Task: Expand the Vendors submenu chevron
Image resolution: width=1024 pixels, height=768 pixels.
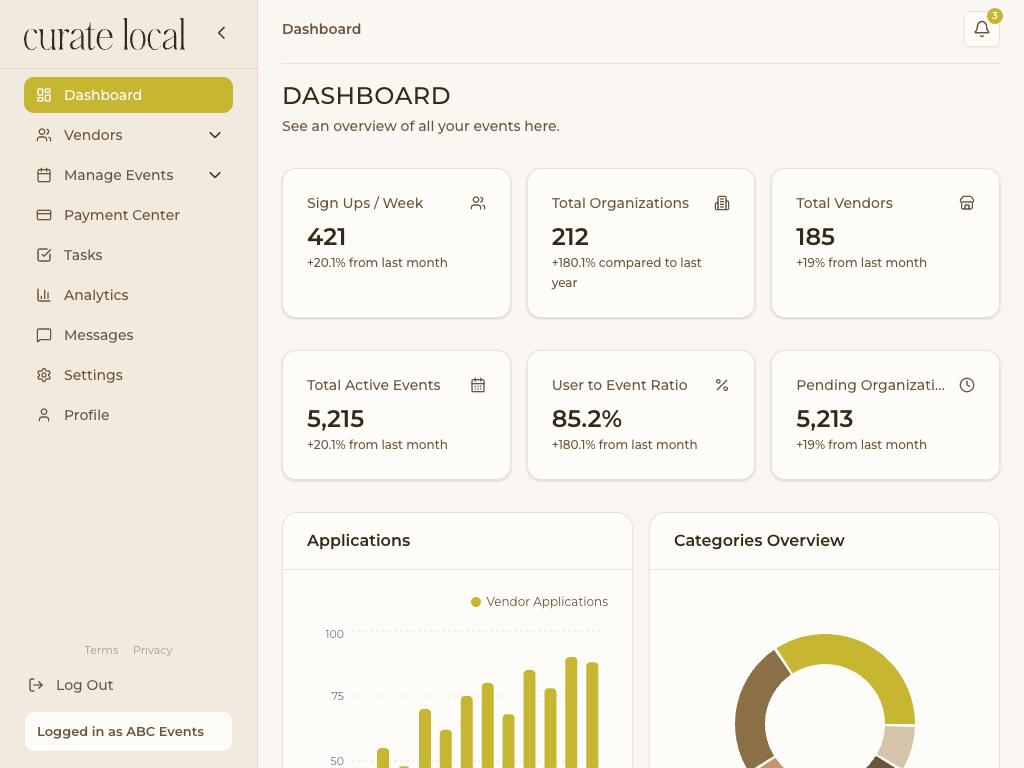Action: 215,135
